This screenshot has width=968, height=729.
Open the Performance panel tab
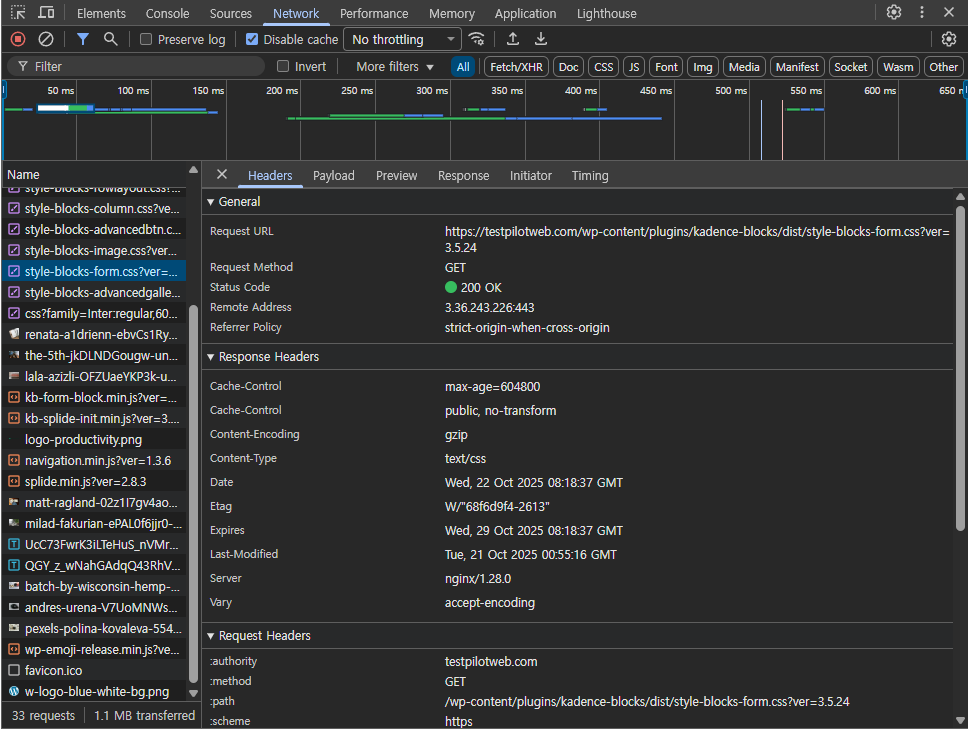click(373, 14)
